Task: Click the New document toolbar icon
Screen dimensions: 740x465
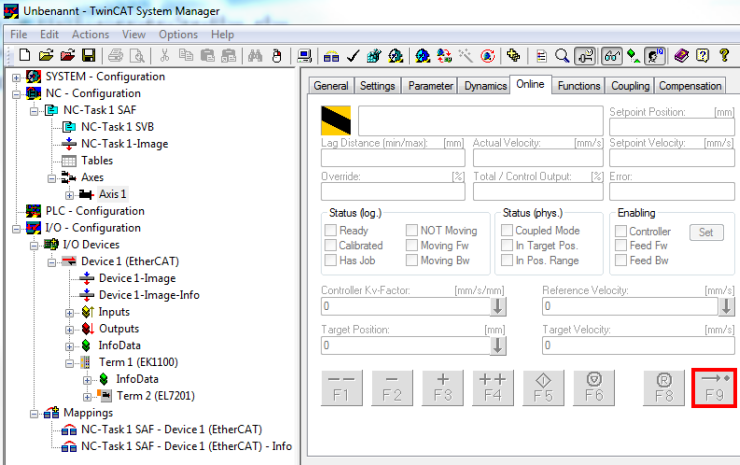Action: point(25,56)
